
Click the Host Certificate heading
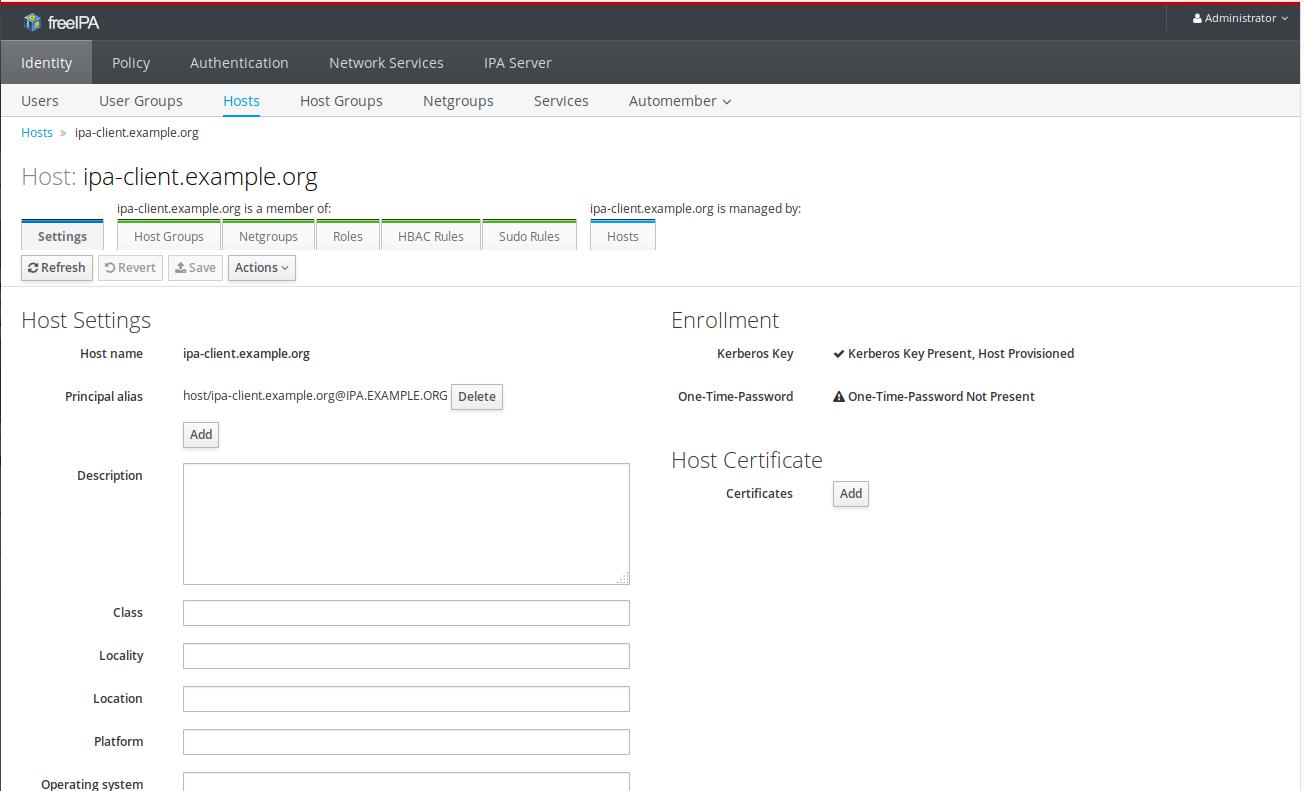[747, 460]
